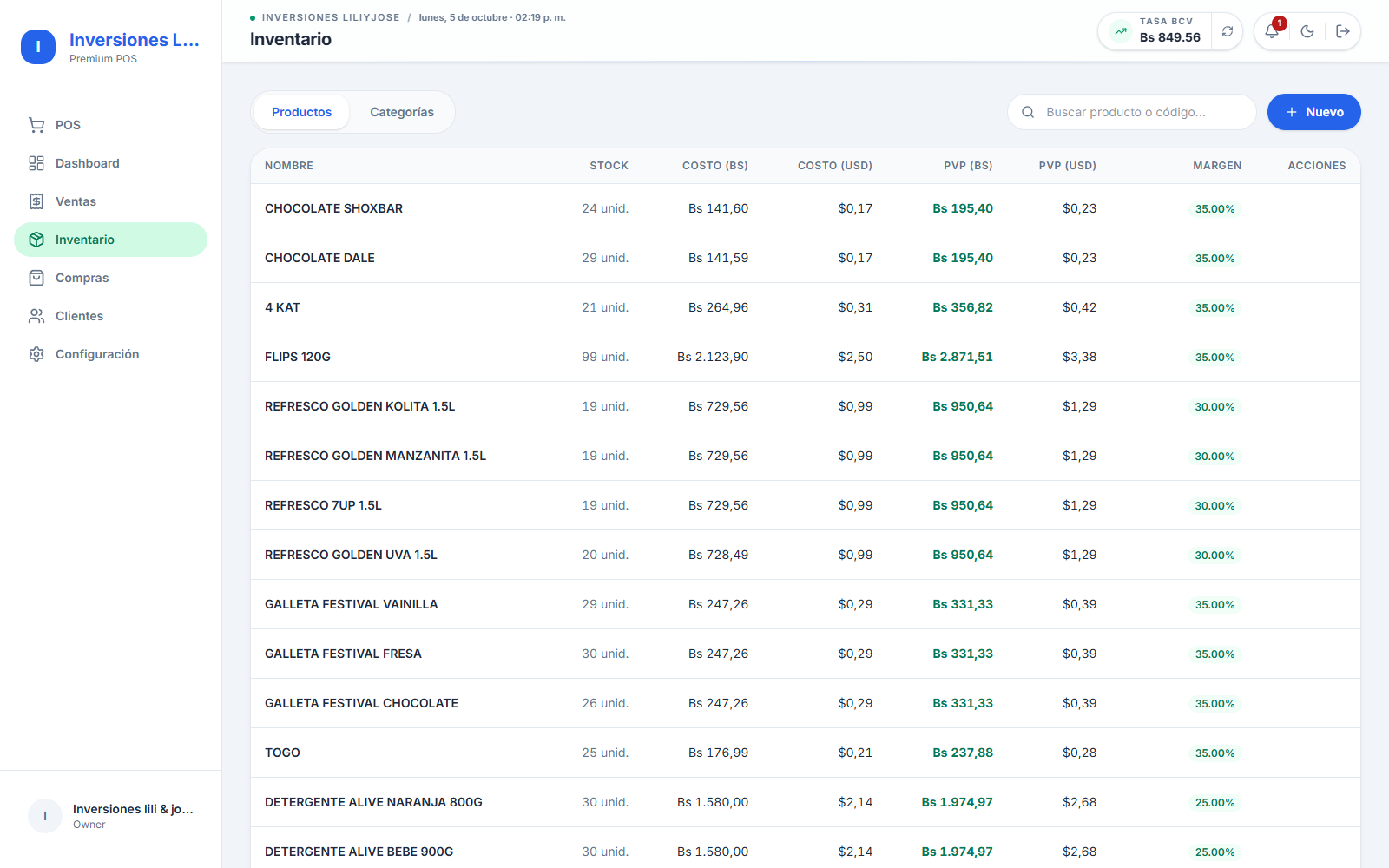Click the Inventario box icon
Viewport: 1389px width, 868px height.
(x=36, y=240)
